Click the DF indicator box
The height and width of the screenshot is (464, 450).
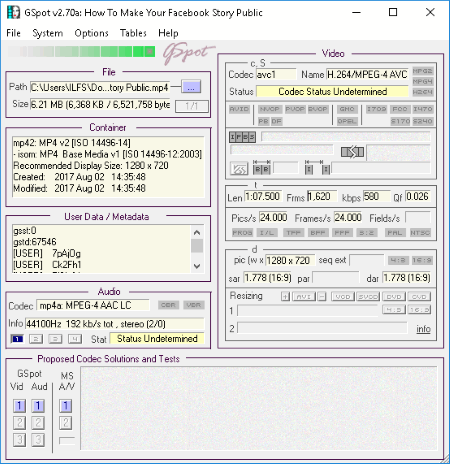pos(276,121)
